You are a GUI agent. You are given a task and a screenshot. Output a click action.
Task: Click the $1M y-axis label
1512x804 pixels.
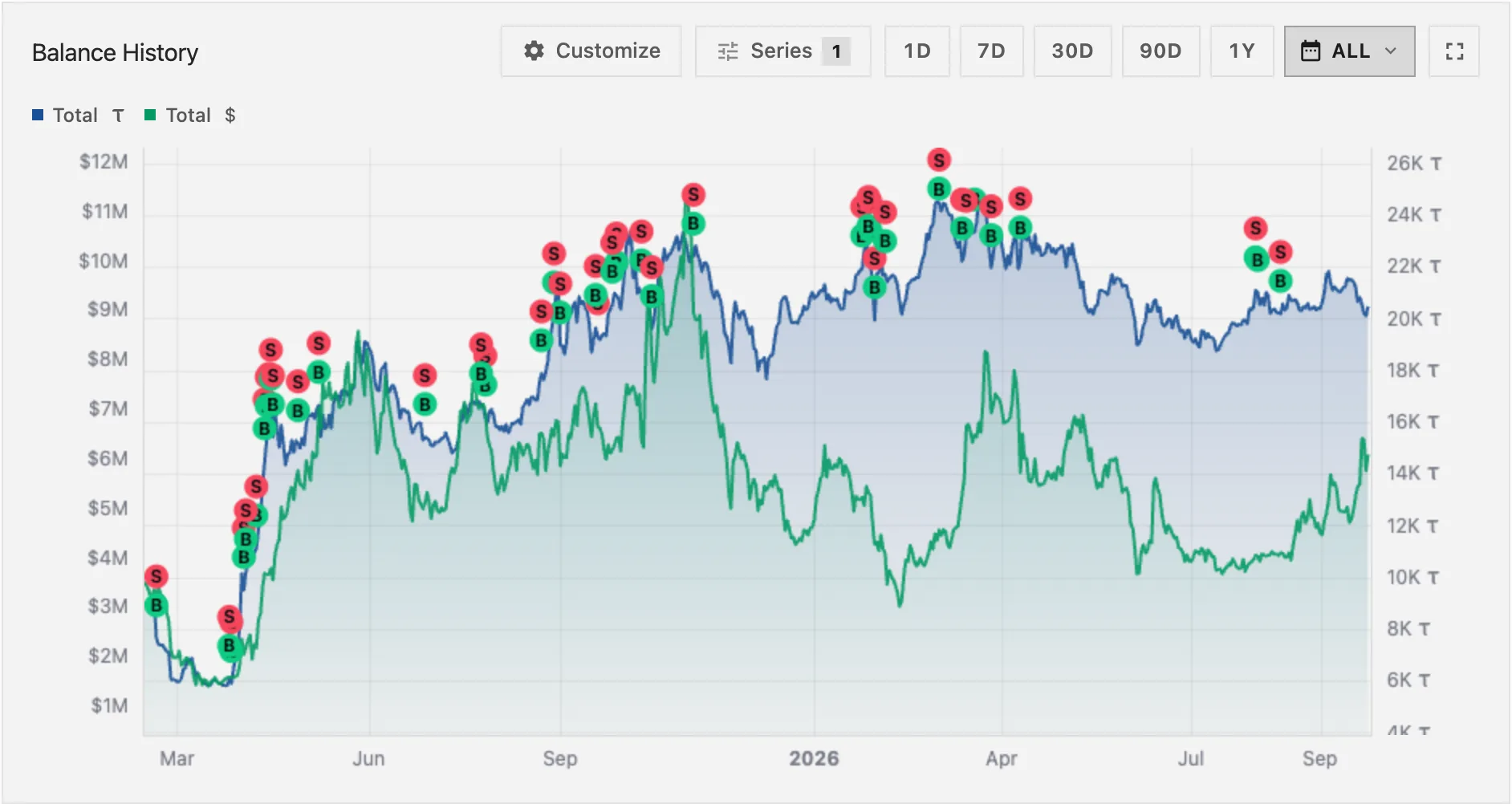109,706
